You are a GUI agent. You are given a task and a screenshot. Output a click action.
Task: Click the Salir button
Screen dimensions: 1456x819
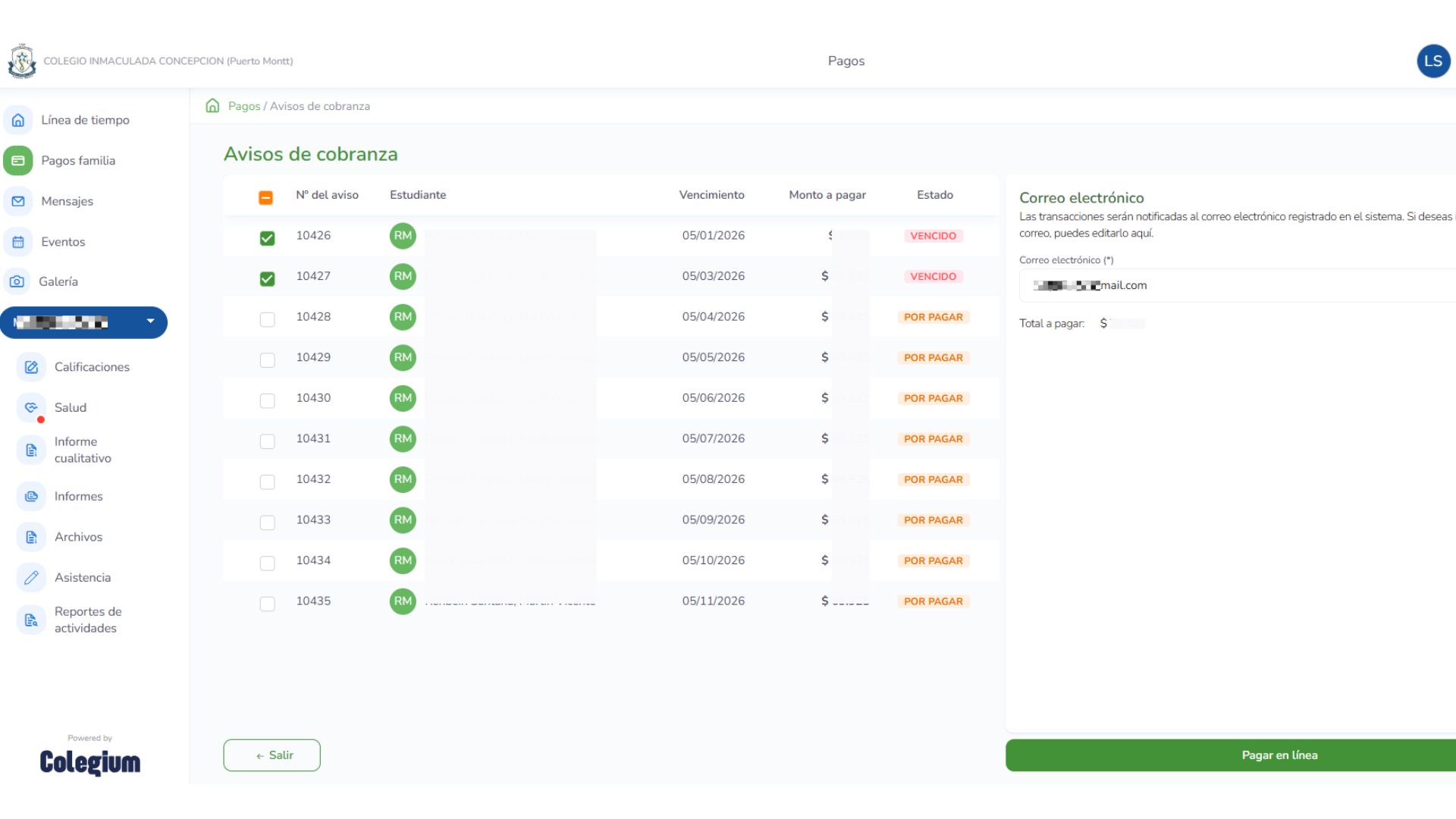[271, 755]
